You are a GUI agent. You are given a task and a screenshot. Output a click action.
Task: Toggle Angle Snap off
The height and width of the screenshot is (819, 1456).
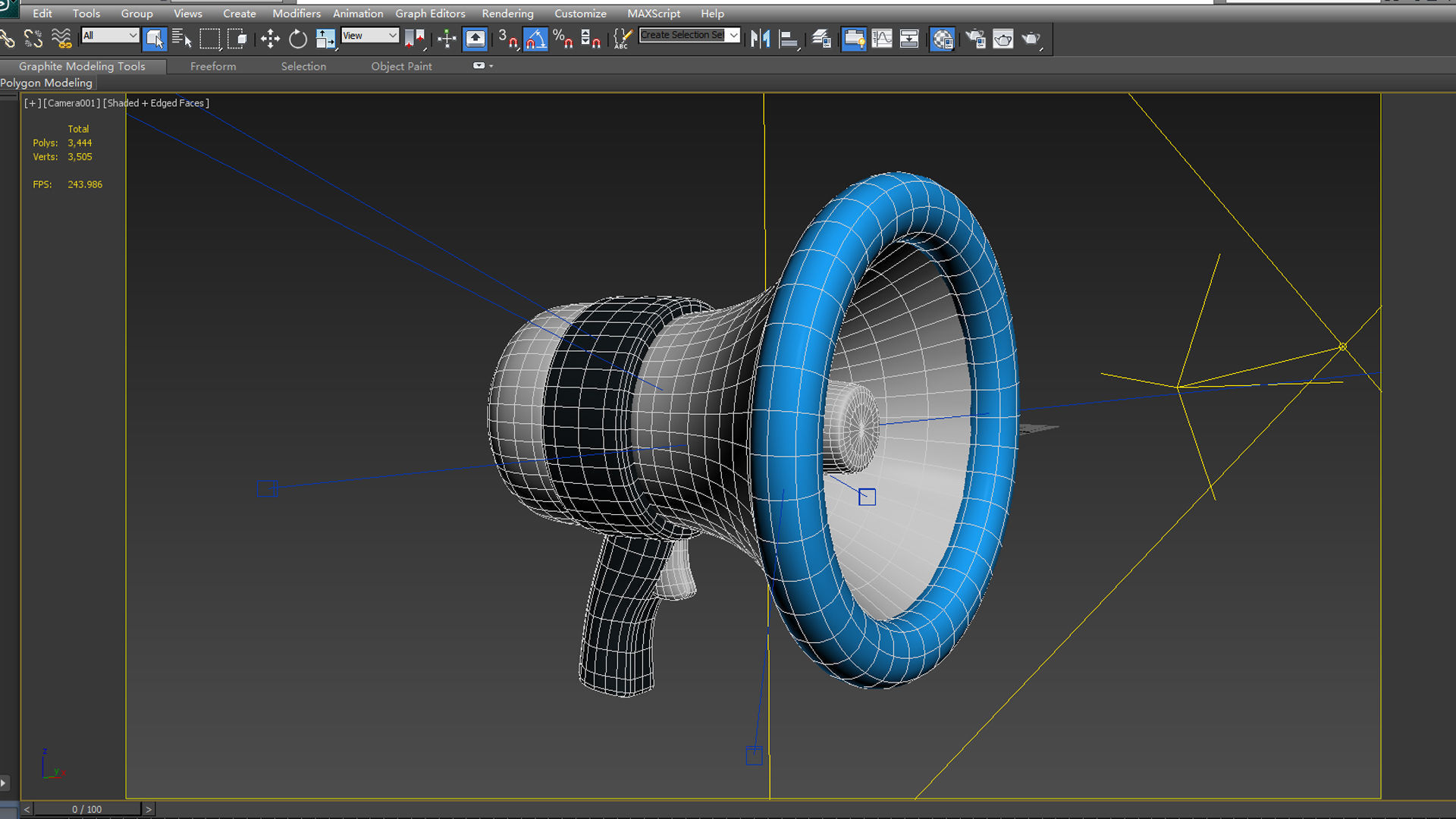click(x=535, y=39)
